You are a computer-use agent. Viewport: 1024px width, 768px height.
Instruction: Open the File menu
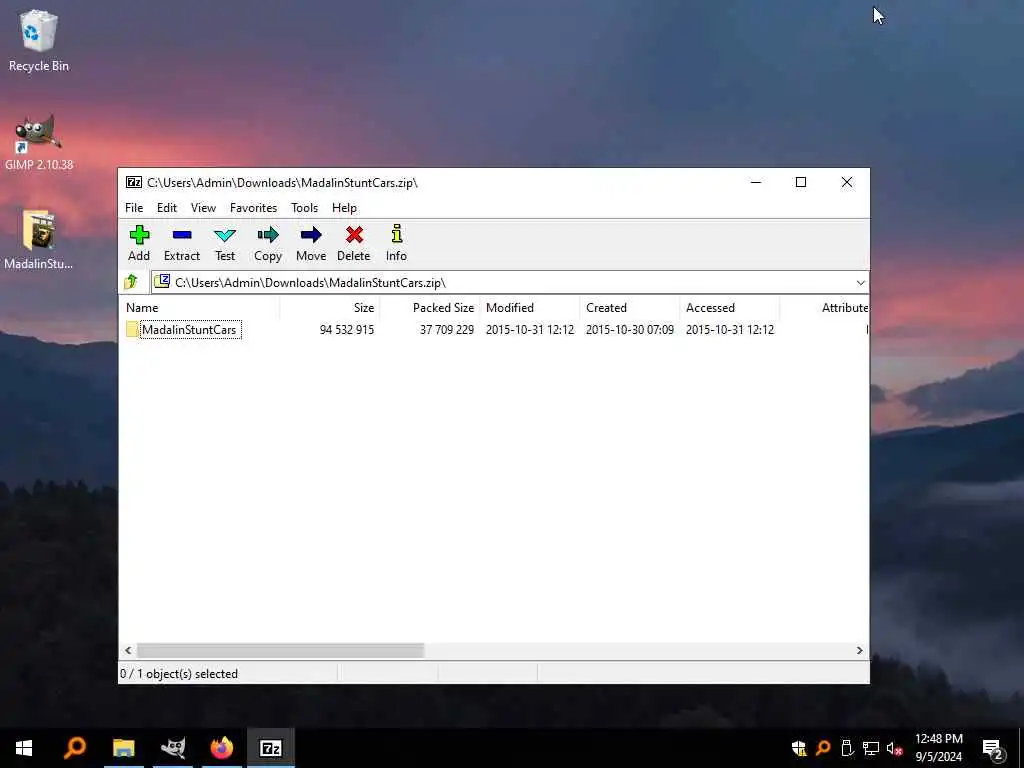(x=134, y=208)
